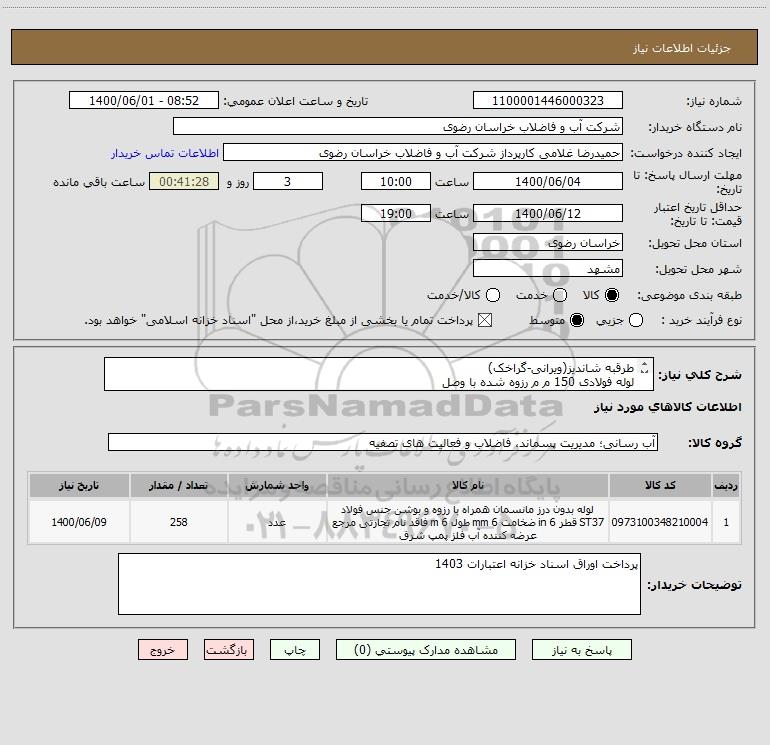Click the نام دستگاه خریدار field
Screen dimensions: 770x745
[398, 126]
